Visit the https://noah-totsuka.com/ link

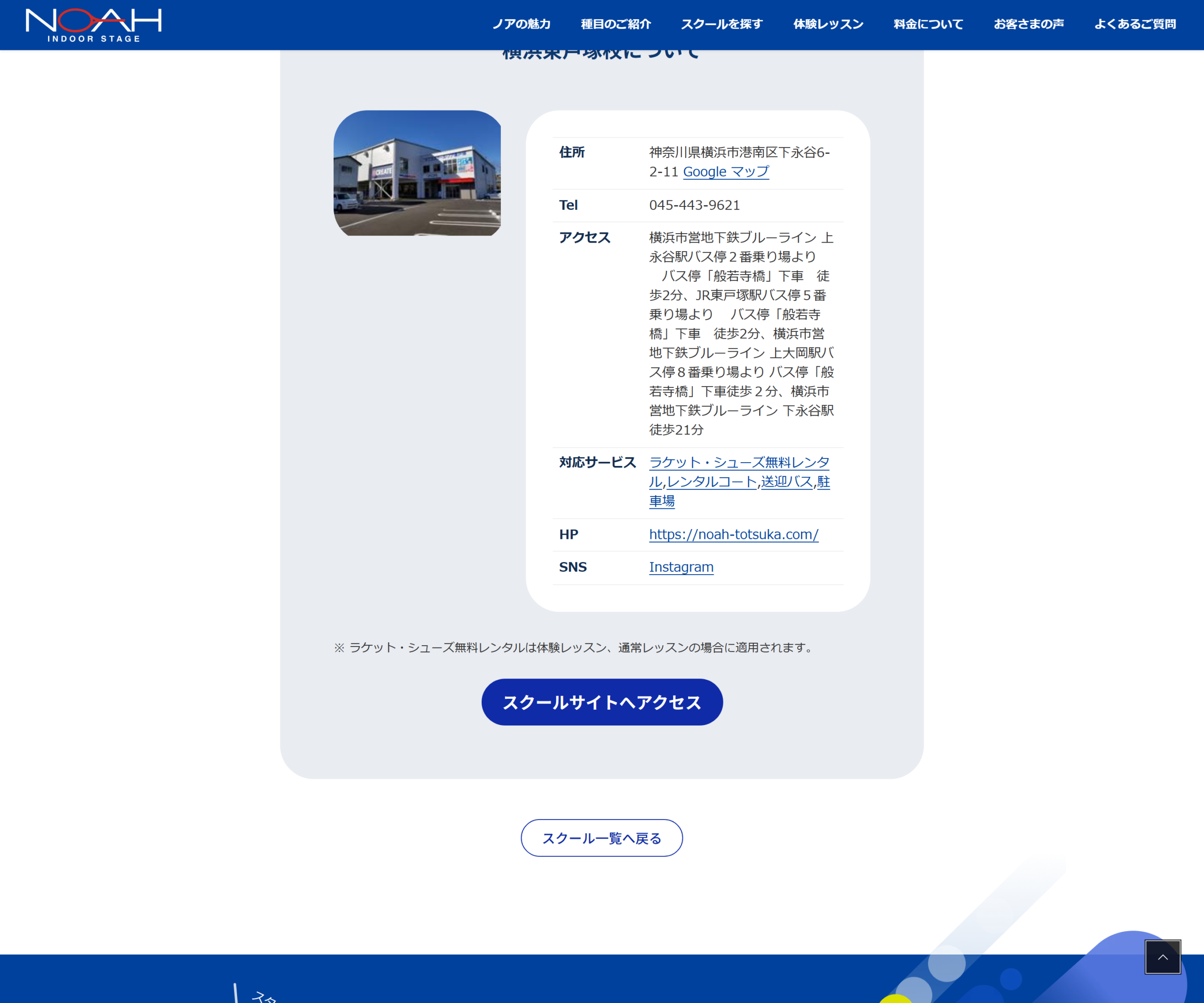[733, 534]
